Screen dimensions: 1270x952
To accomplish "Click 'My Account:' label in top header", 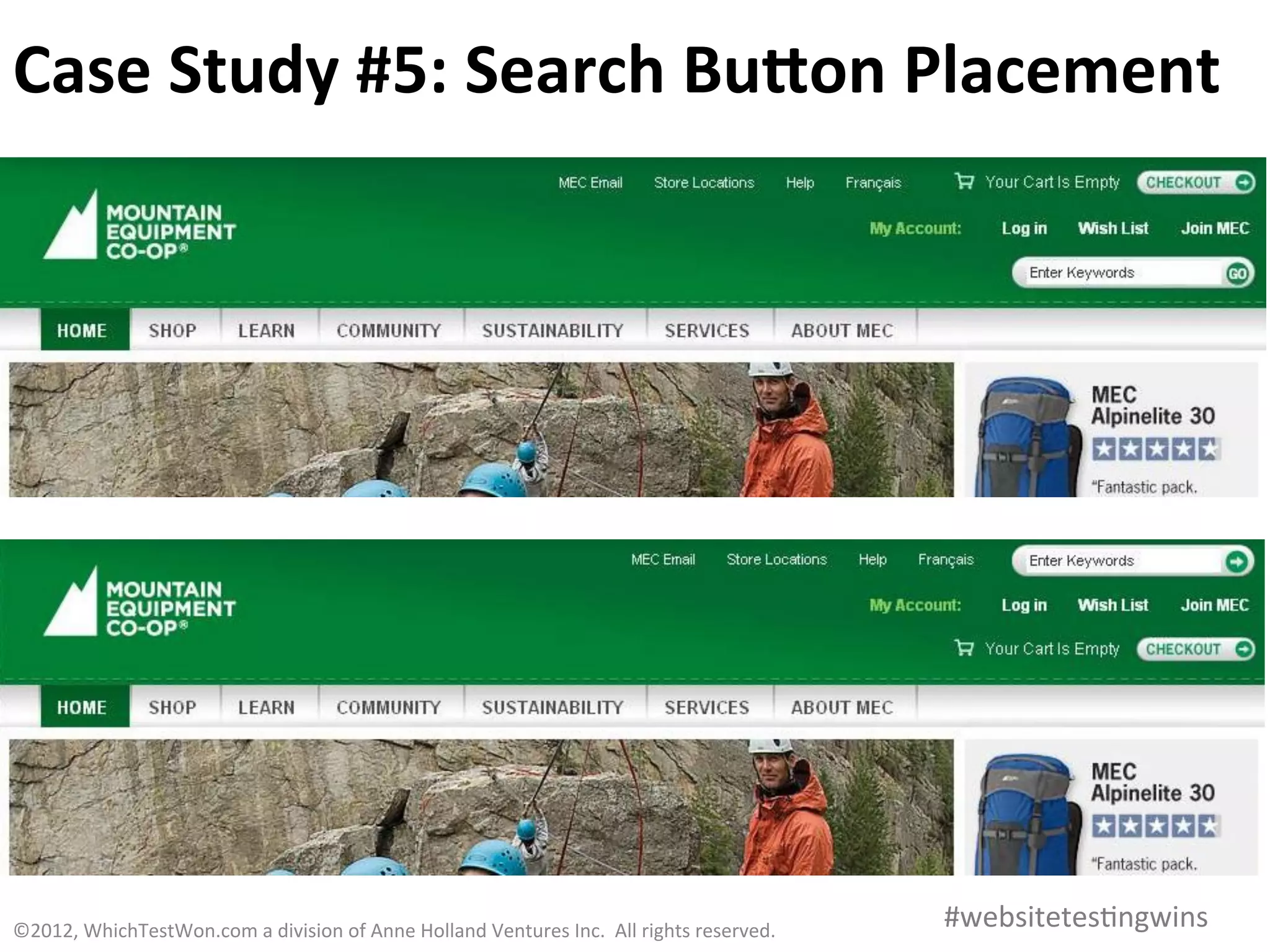I will (915, 229).
